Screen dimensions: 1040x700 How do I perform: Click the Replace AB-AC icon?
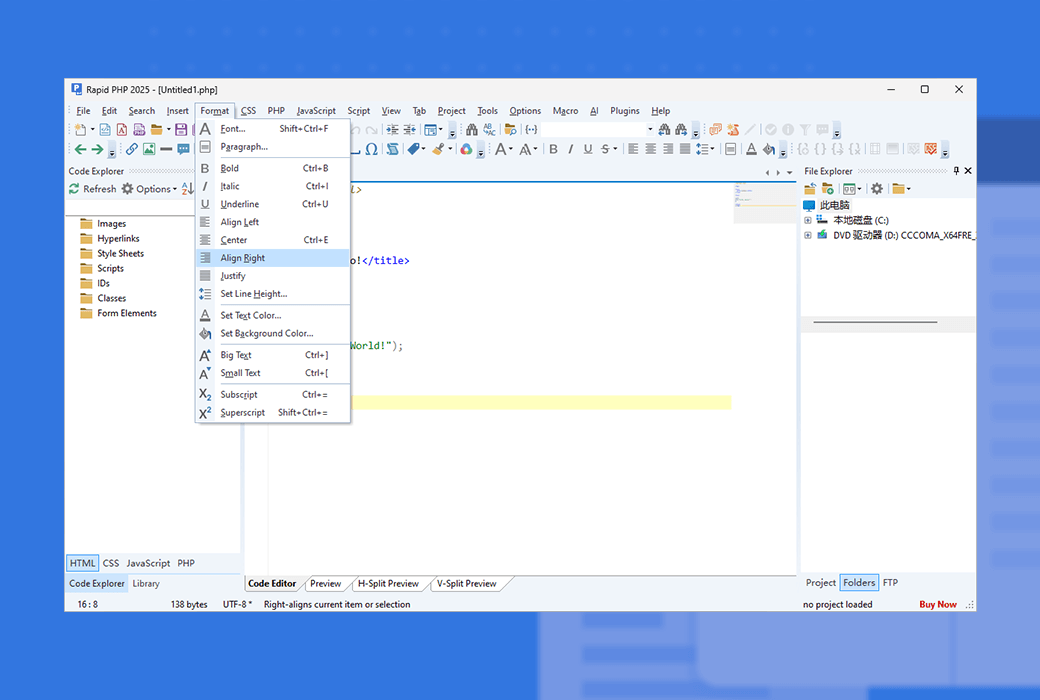coord(489,129)
